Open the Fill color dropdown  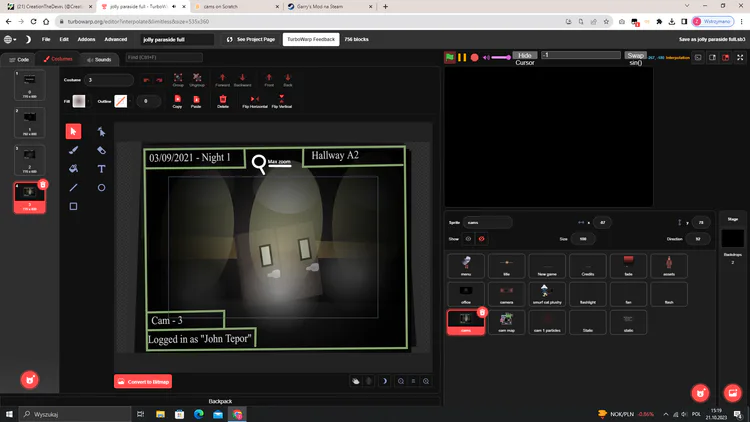point(88,101)
